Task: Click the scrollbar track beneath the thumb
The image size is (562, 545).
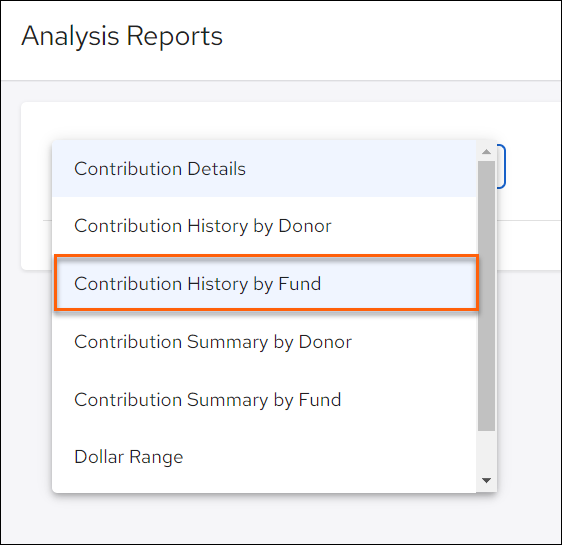Action: [x=486, y=452]
